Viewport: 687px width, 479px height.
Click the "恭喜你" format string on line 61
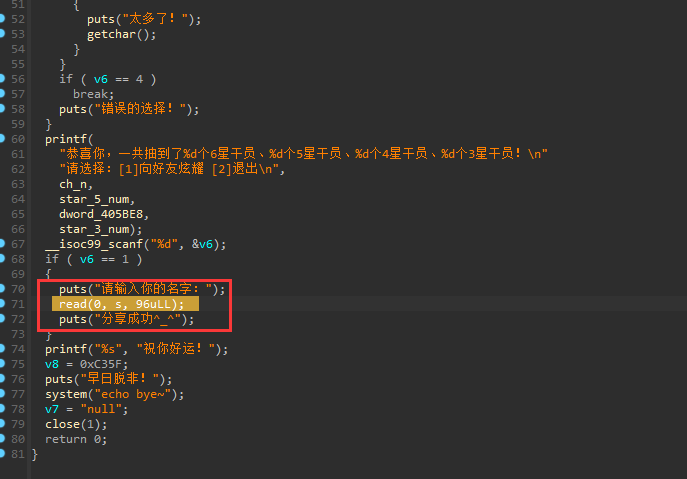click(x=304, y=154)
